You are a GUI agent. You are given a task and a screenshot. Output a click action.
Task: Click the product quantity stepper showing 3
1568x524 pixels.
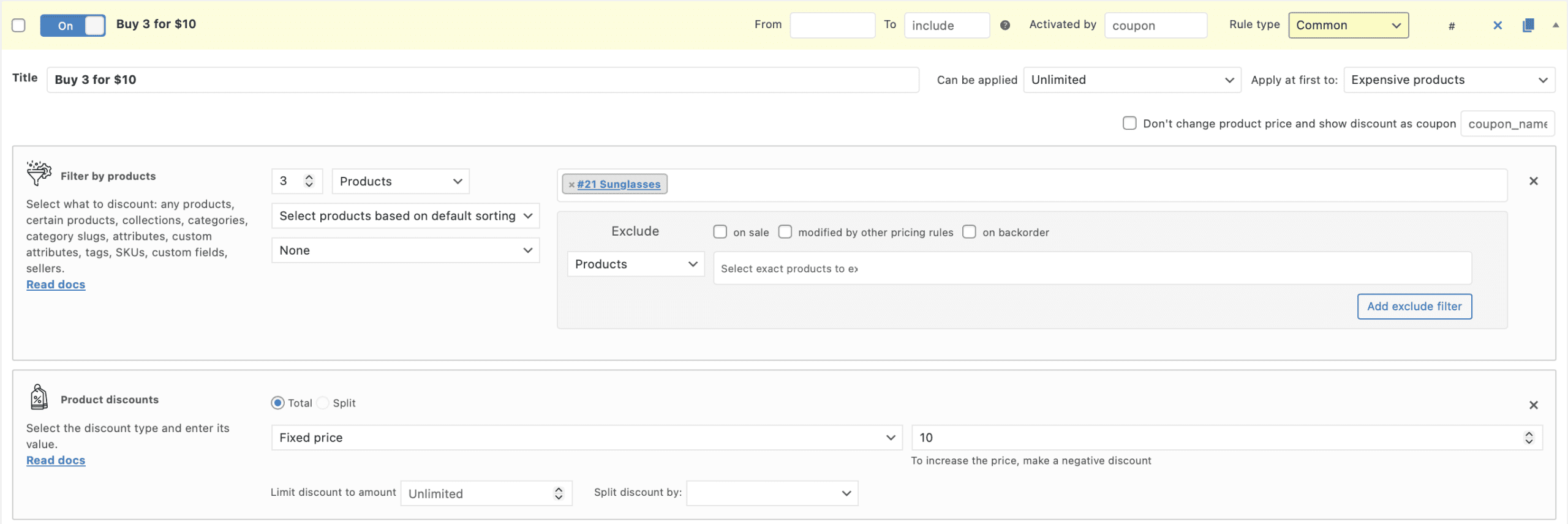[x=296, y=181]
